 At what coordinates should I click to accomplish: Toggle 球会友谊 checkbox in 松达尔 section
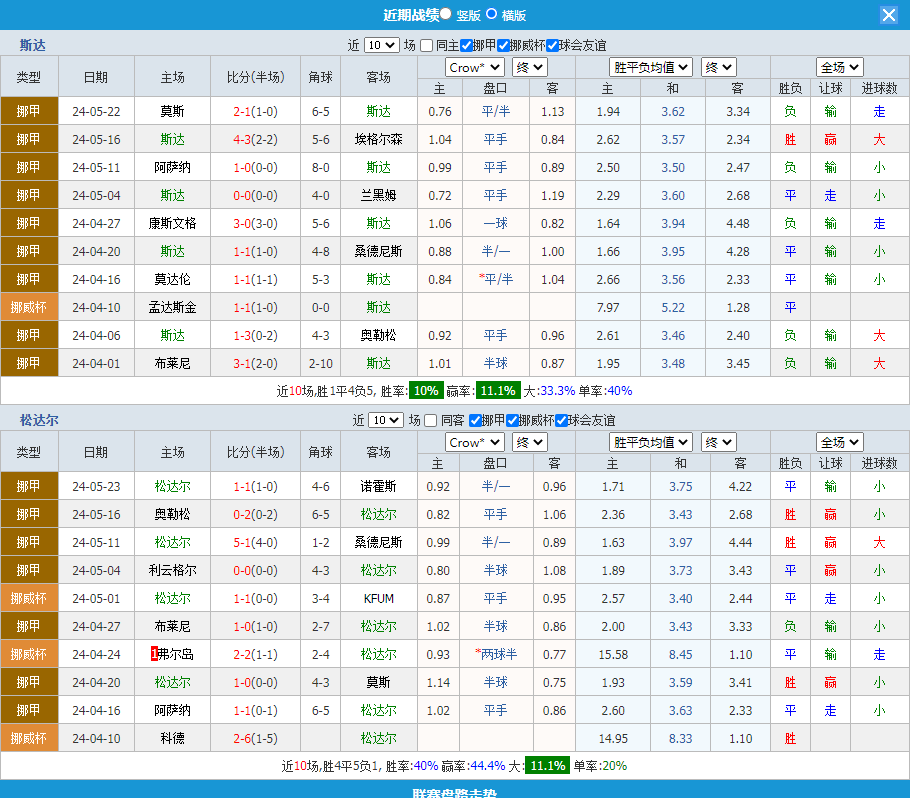click(x=561, y=420)
